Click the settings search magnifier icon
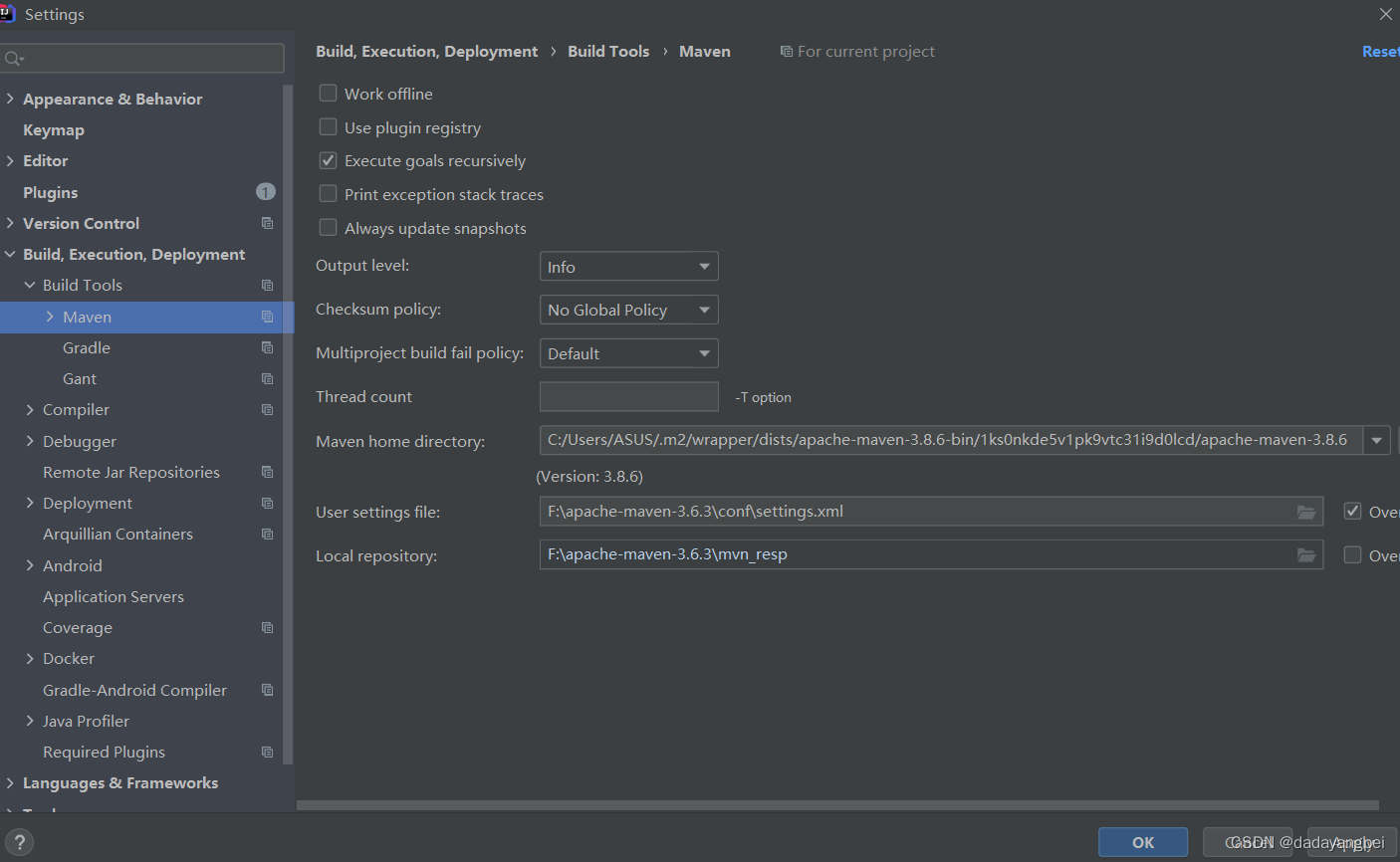This screenshot has width=1400, height=862. coord(13,59)
